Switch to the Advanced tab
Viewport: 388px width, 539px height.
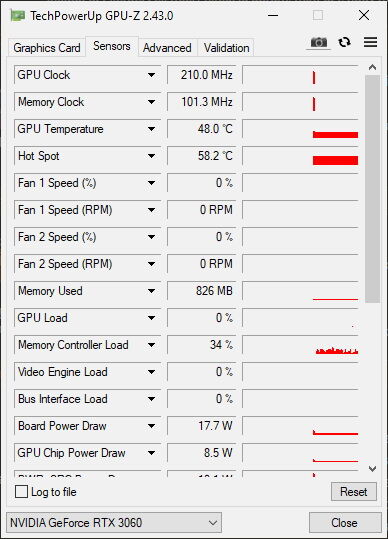pyautogui.click(x=167, y=48)
